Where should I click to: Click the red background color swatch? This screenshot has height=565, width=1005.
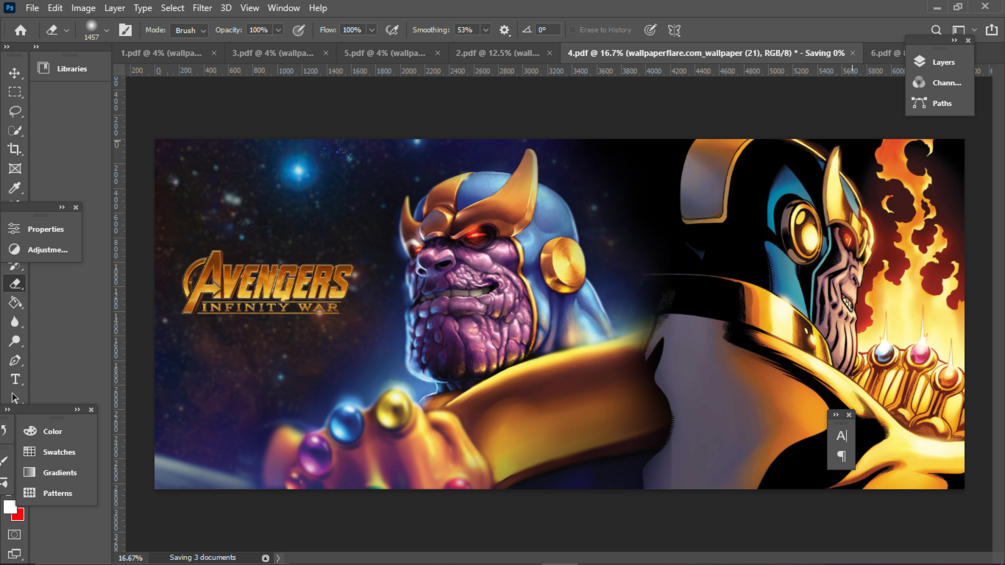[19, 515]
